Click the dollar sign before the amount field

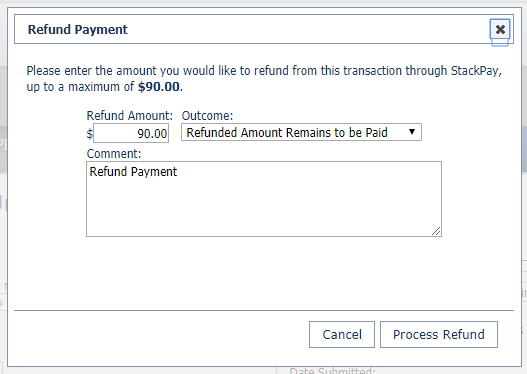(89, 134)
